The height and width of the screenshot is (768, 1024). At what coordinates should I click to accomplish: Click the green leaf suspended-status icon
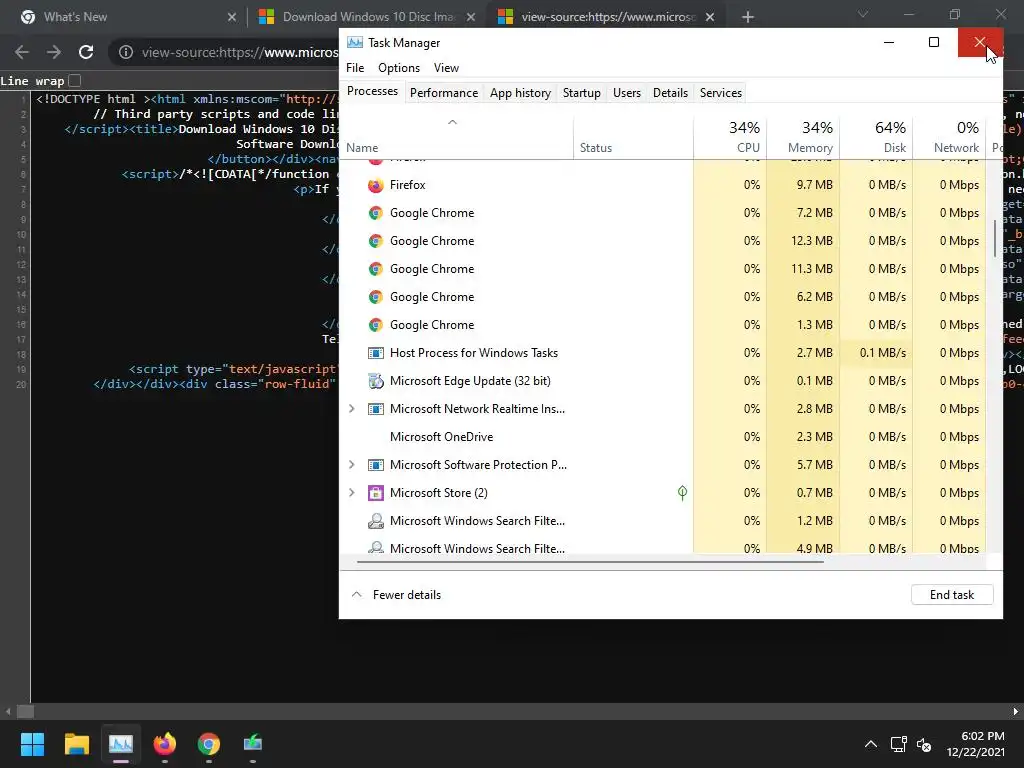pyautogui.click(x=682, y=493)
